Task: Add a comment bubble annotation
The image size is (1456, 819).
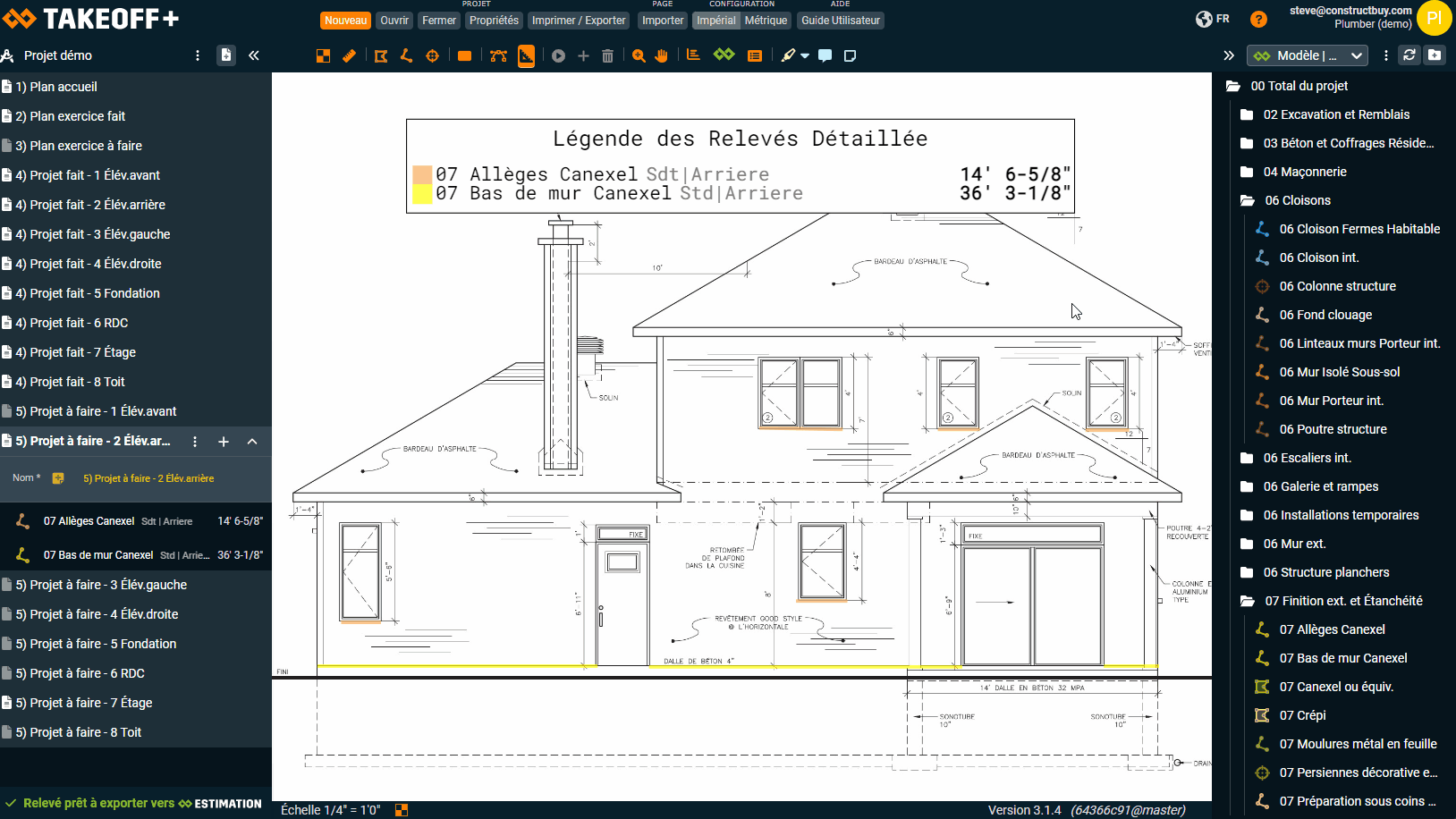Action: pos(825,55)
